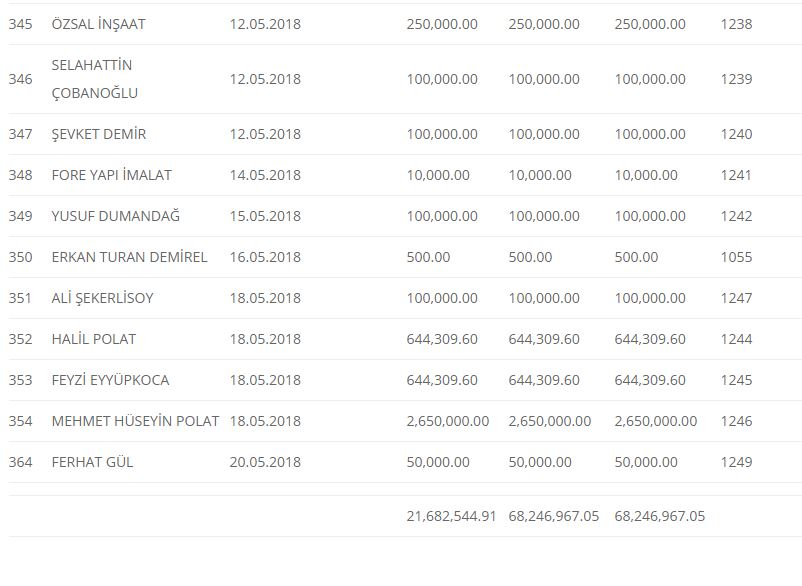Click the total amount 21,682,544.91

point(451,516)
